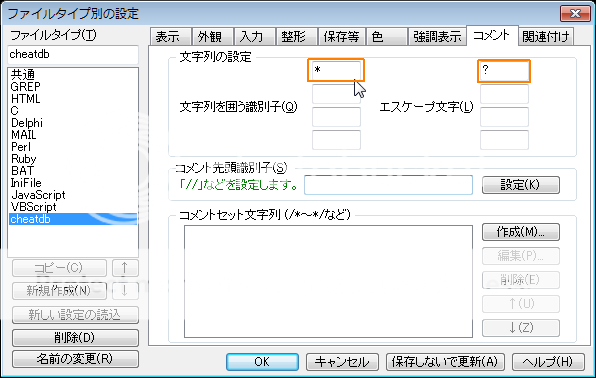The width and height of the screenshot is (596, 378).
Task: Click the up arrow button beside コピー
Action: coord(125,268)
